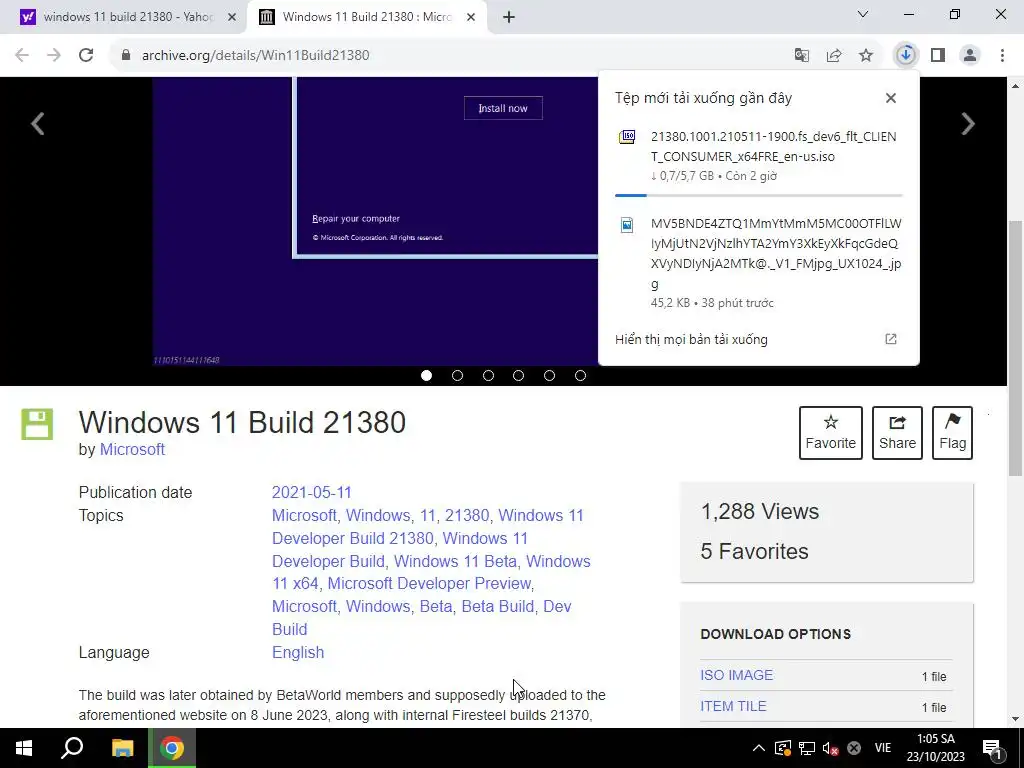Open Windows taskbar search
Image resolution: width=1024 pixels, height=768 pixels.
[x=72, y=748]
